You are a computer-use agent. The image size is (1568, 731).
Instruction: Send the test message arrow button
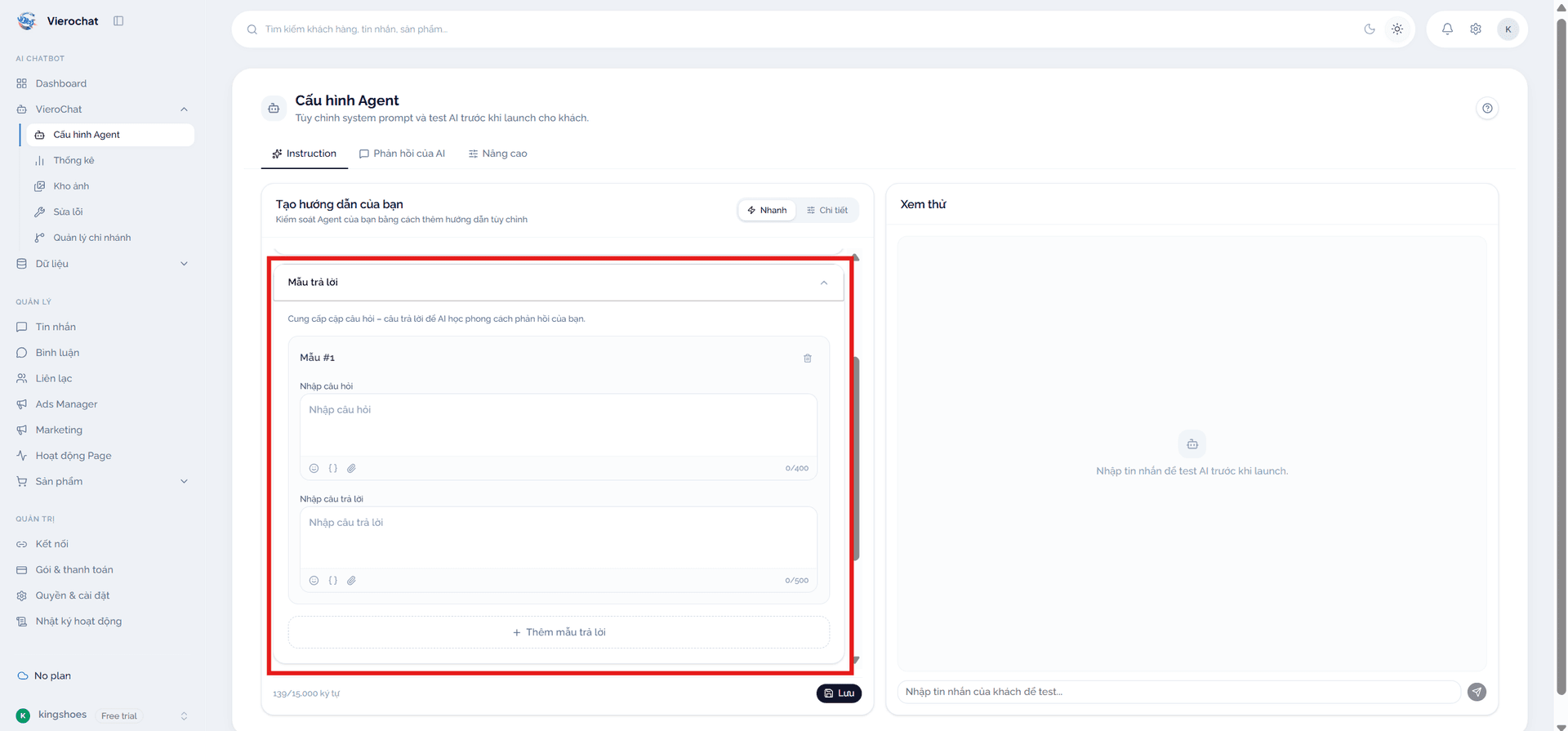[1477, 692]
